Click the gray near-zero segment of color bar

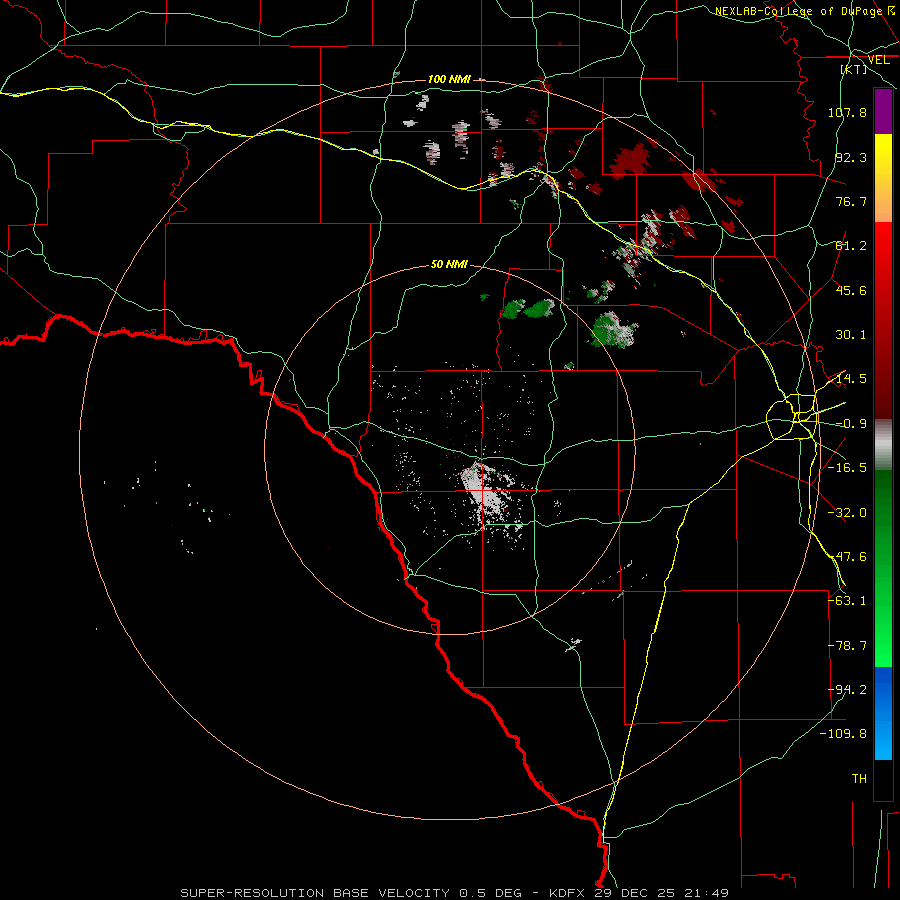(x=883, y=445)
